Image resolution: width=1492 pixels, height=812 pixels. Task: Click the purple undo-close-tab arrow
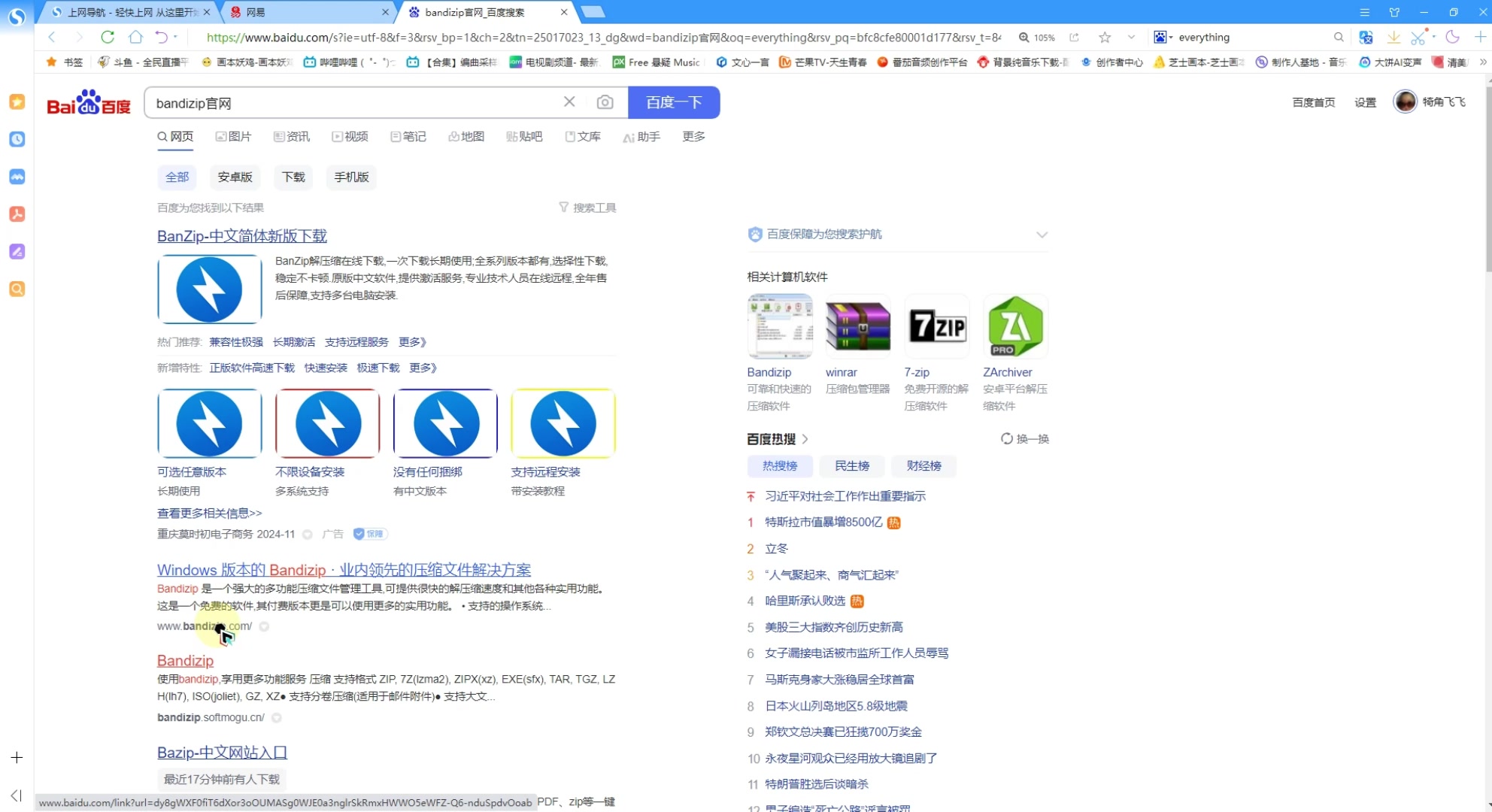click(161, 37)
